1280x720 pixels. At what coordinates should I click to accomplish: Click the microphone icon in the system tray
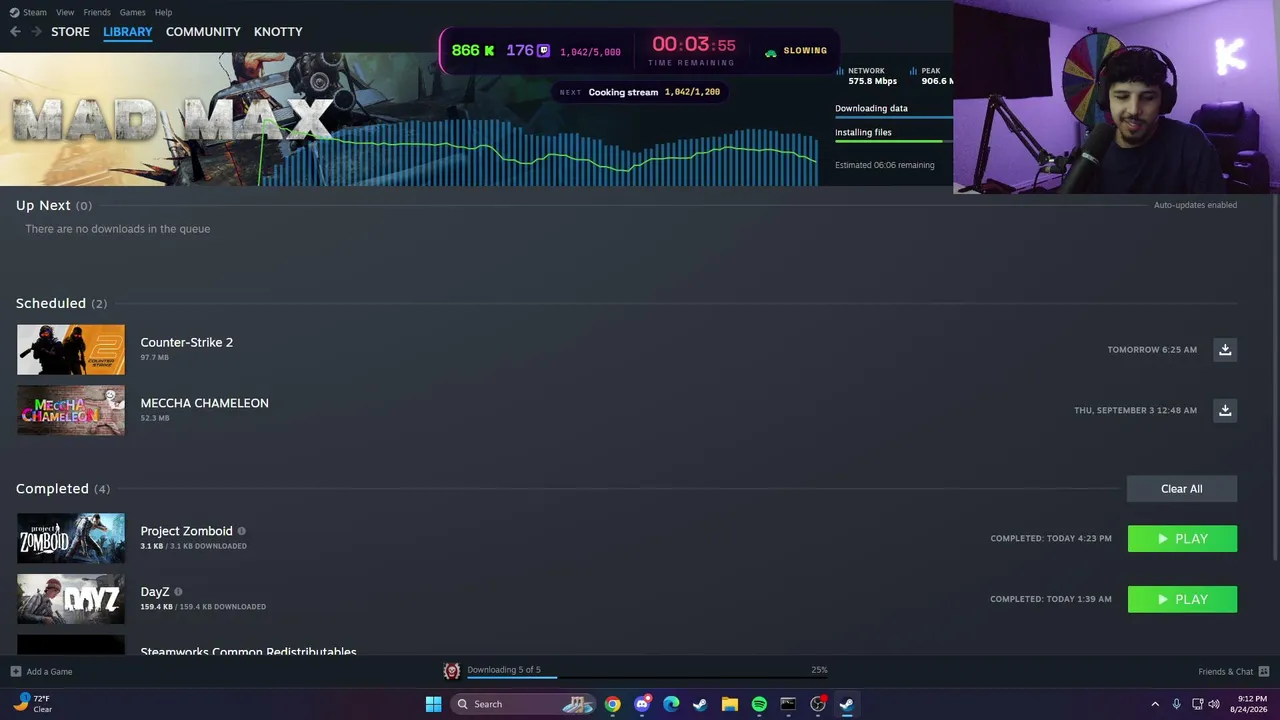click(1176, 704)
